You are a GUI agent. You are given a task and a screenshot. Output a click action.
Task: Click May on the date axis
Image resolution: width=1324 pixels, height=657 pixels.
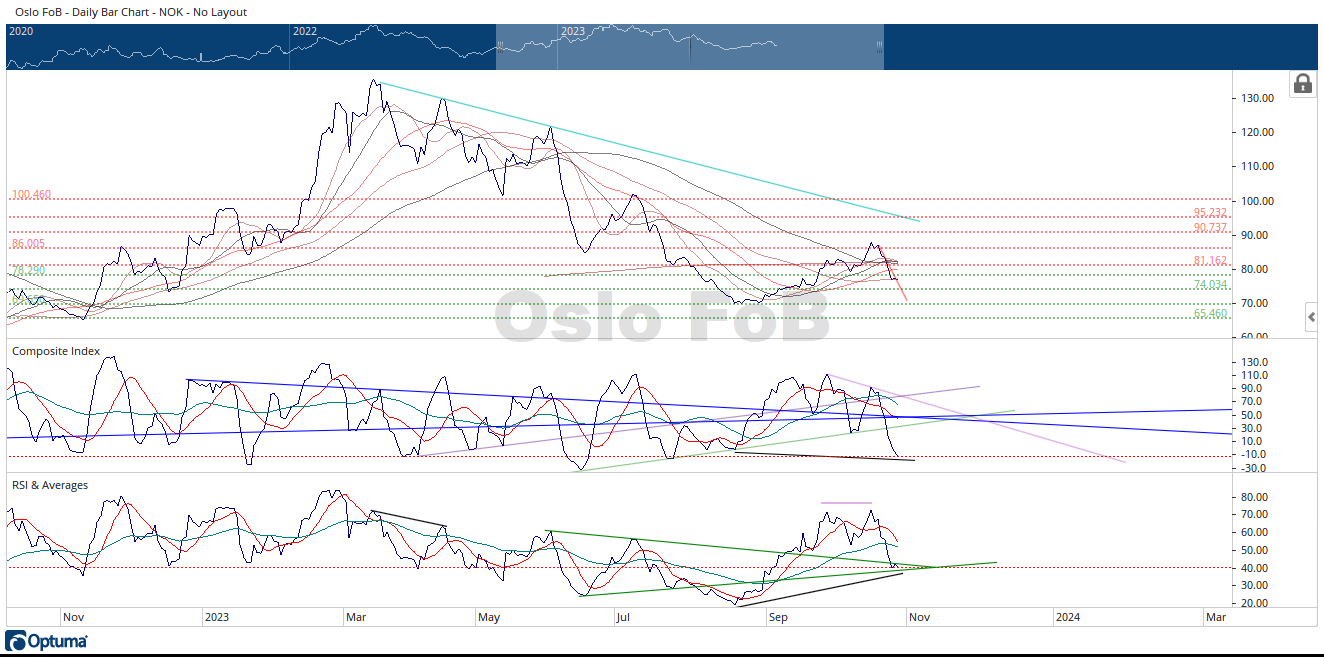coord(489,617)
